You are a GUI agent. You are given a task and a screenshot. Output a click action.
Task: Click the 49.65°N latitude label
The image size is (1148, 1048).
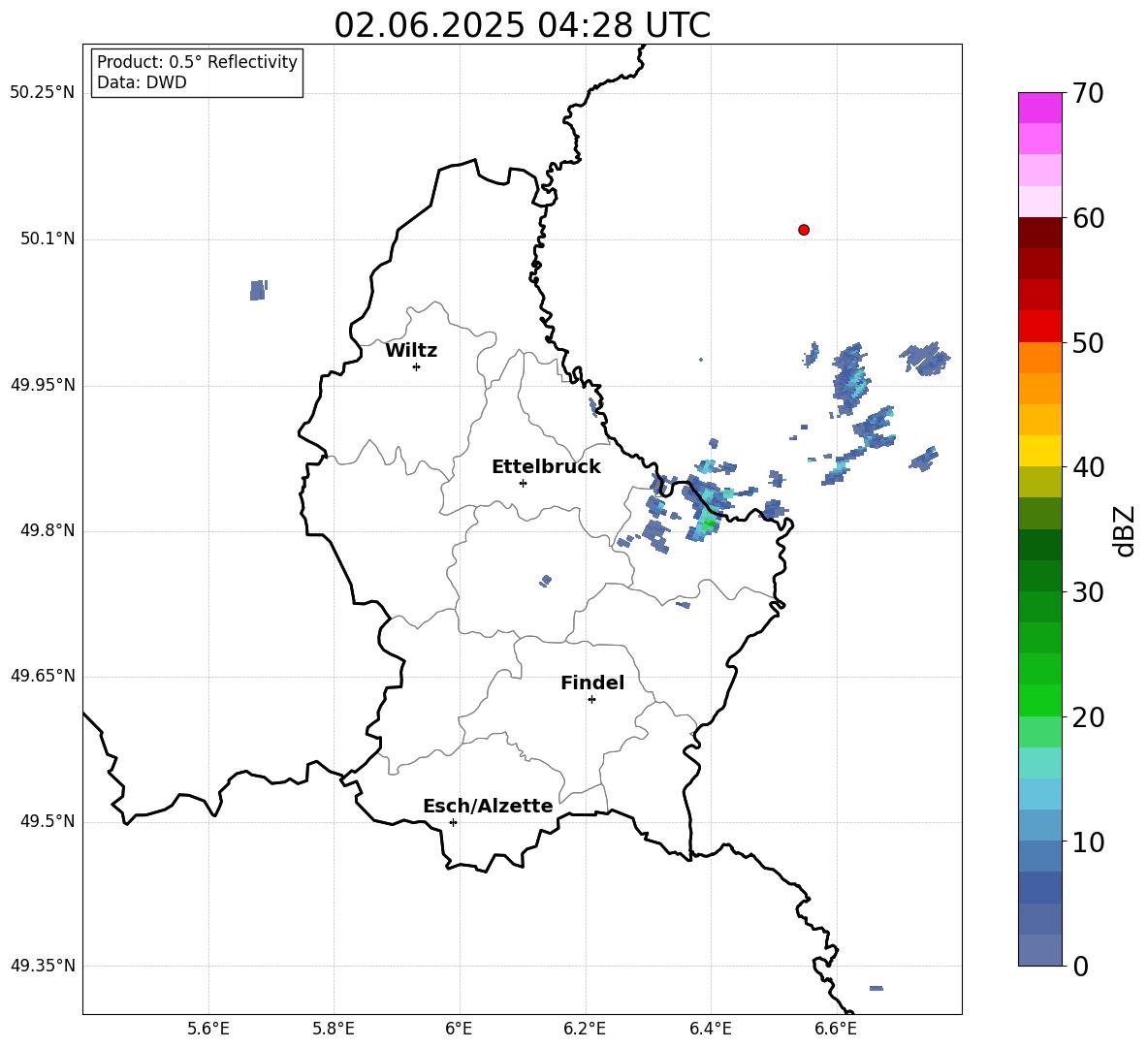[43, 675]
